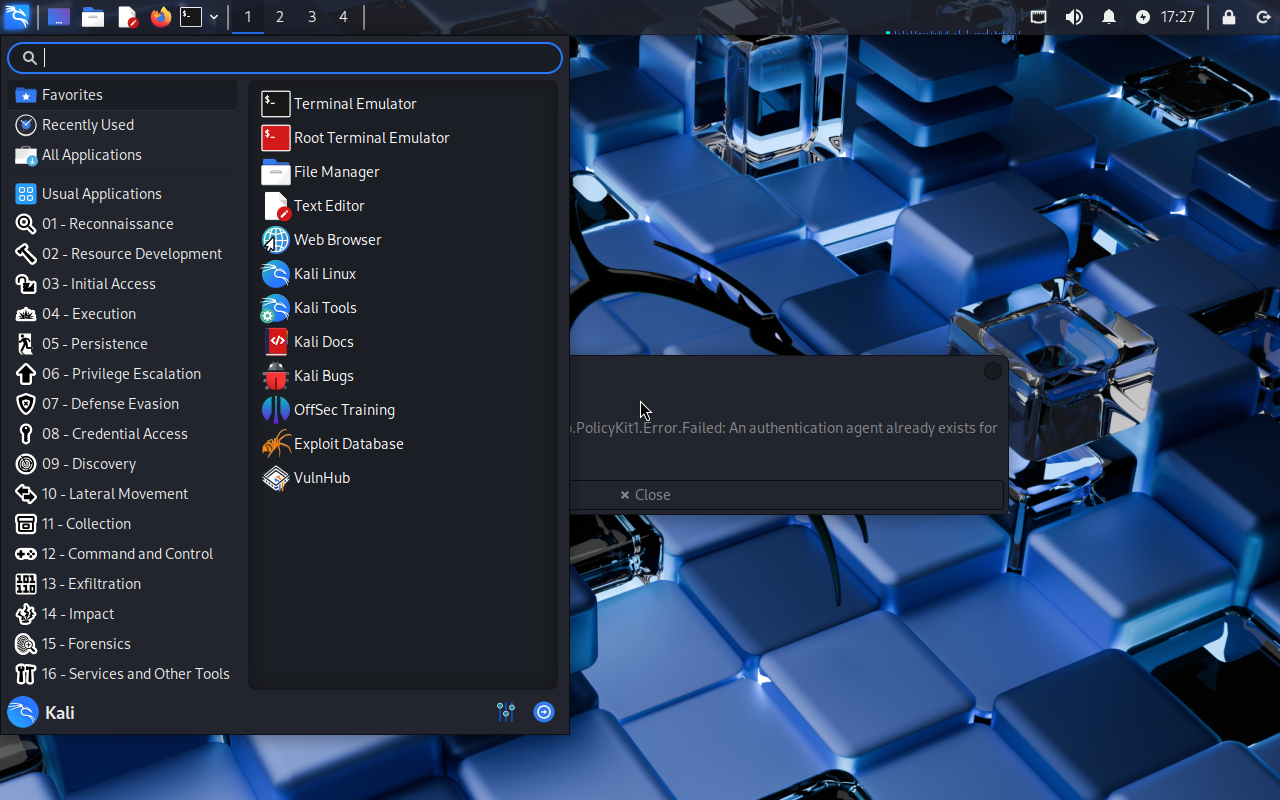Screen dimensions: 1280x800
Task: Open 12 - Command and Control category
Action: click(x=123, y=554)
